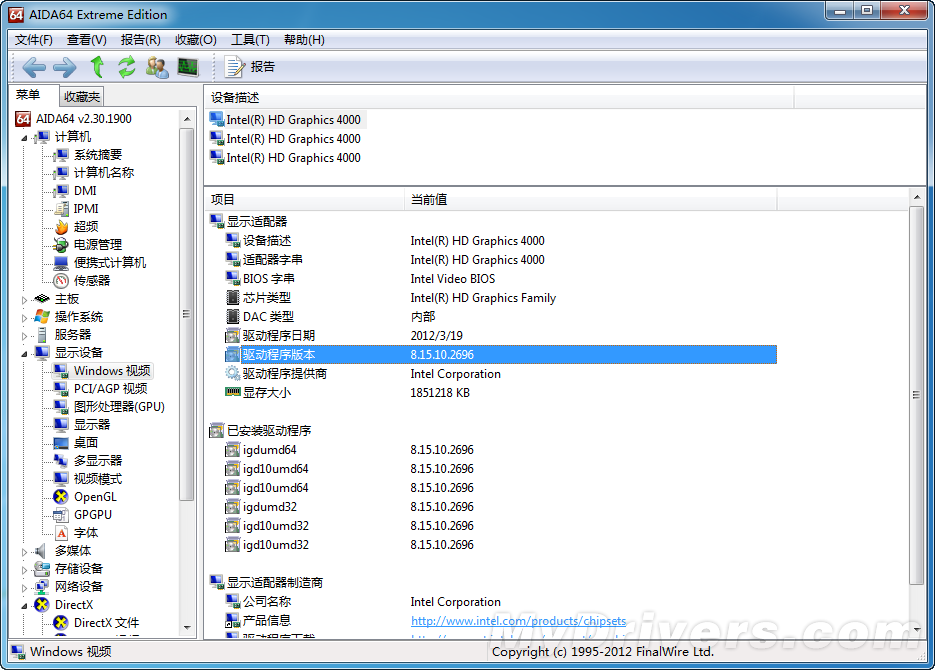Select the 传感器 sensor tree item

point(91,281)
